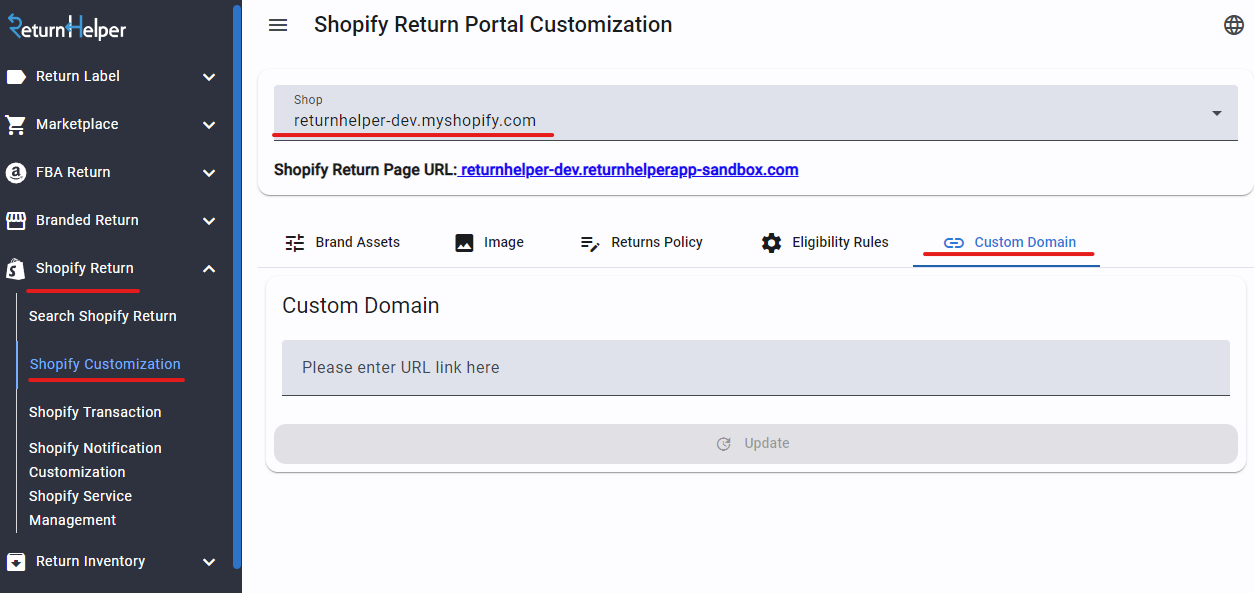
Task: Collapse the Shopify Return section chevron
Action: [209, 269]
